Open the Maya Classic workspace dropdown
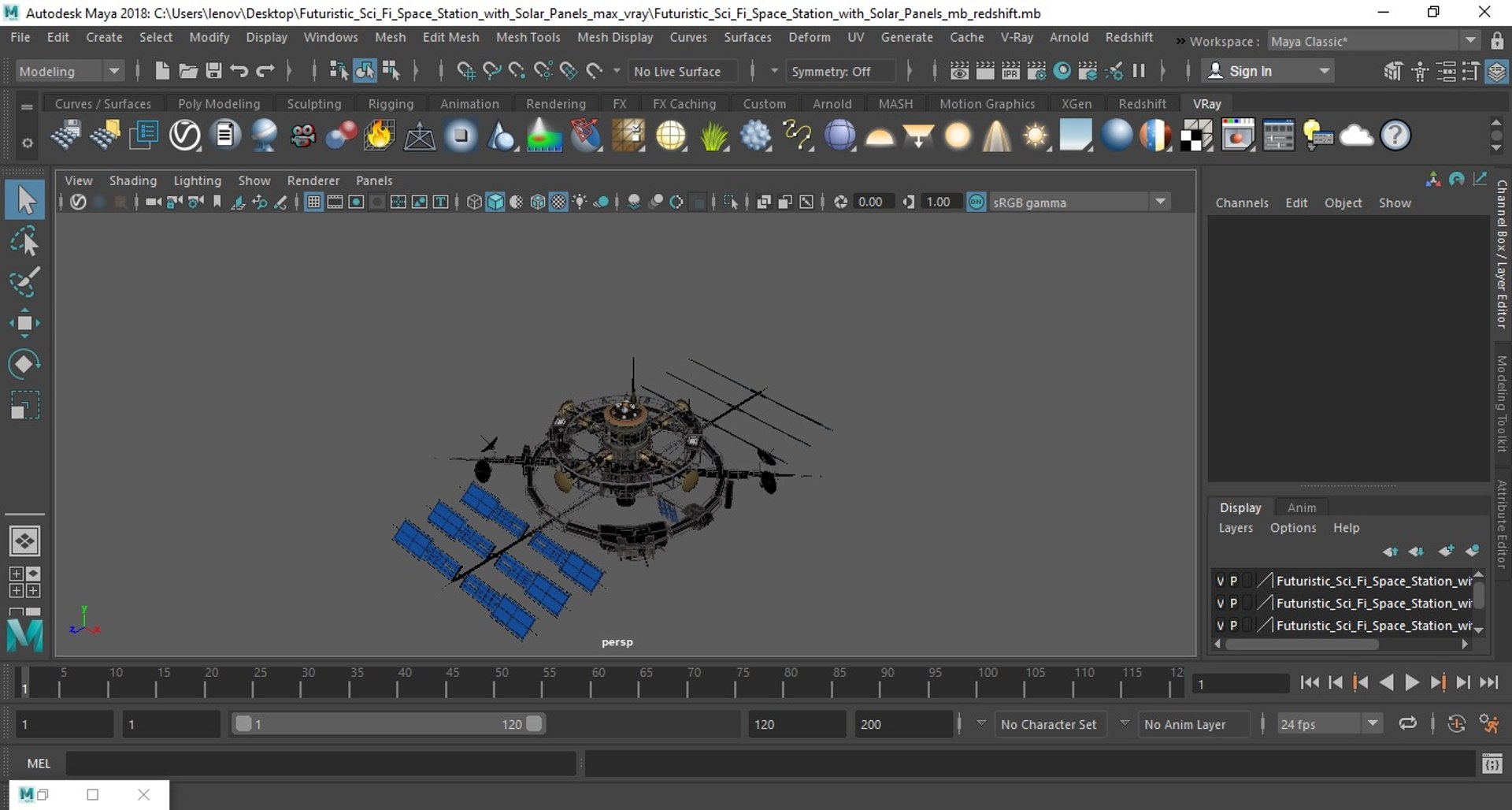Viewport: 1512px width, 810px height. [x=1470, y=41]
